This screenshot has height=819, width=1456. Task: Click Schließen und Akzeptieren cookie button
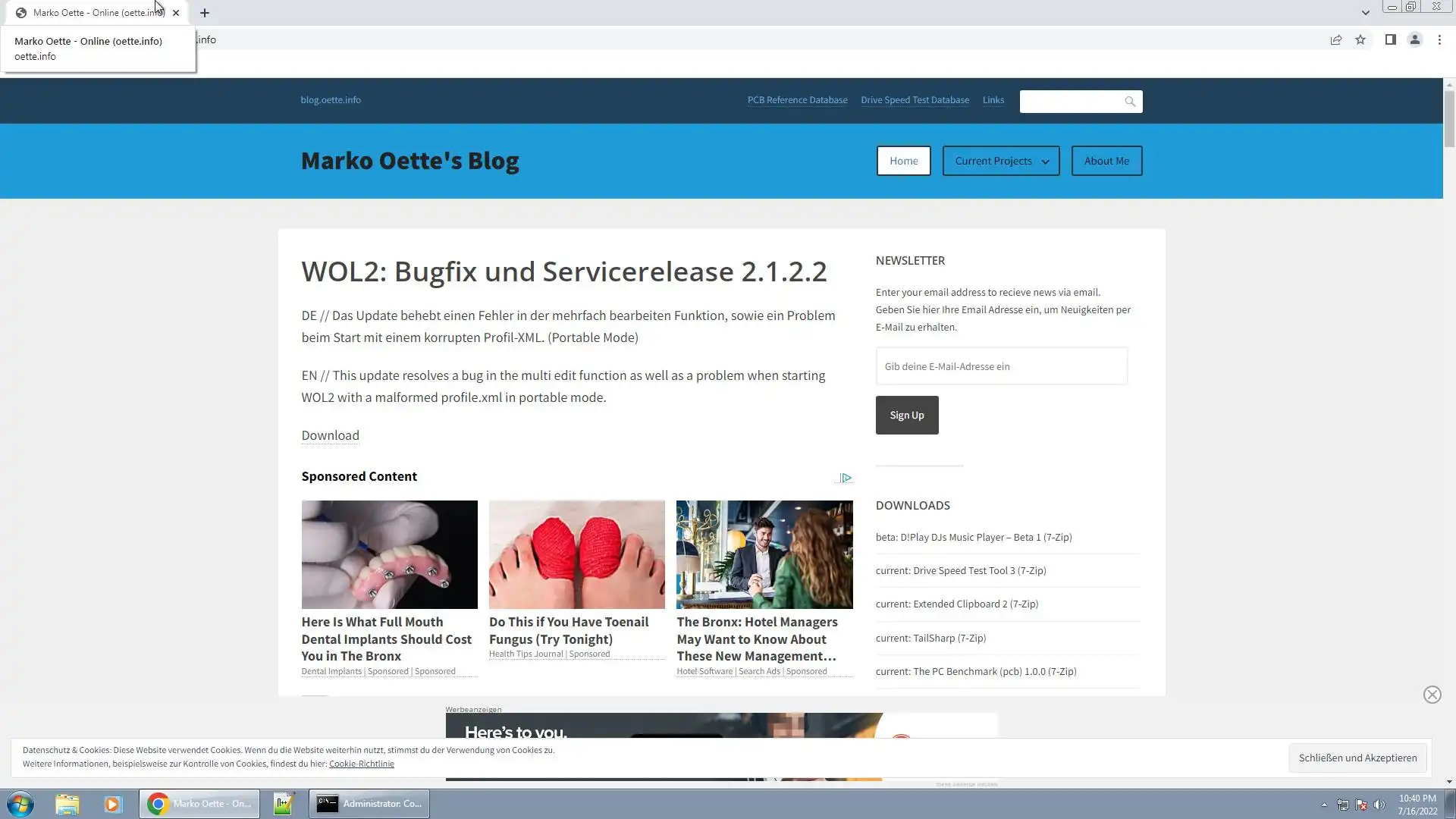coord(1357,758)
